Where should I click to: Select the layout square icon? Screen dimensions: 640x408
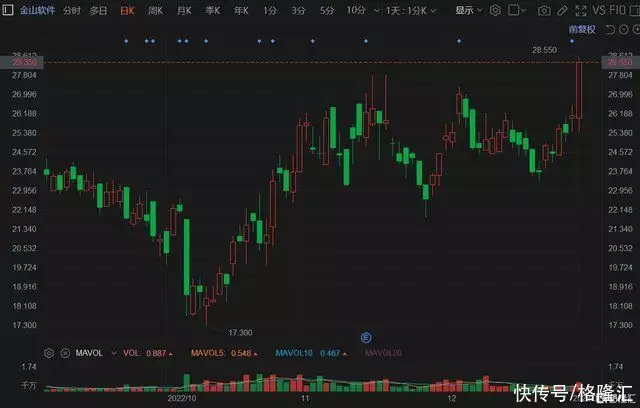click(x=514, y=10)
